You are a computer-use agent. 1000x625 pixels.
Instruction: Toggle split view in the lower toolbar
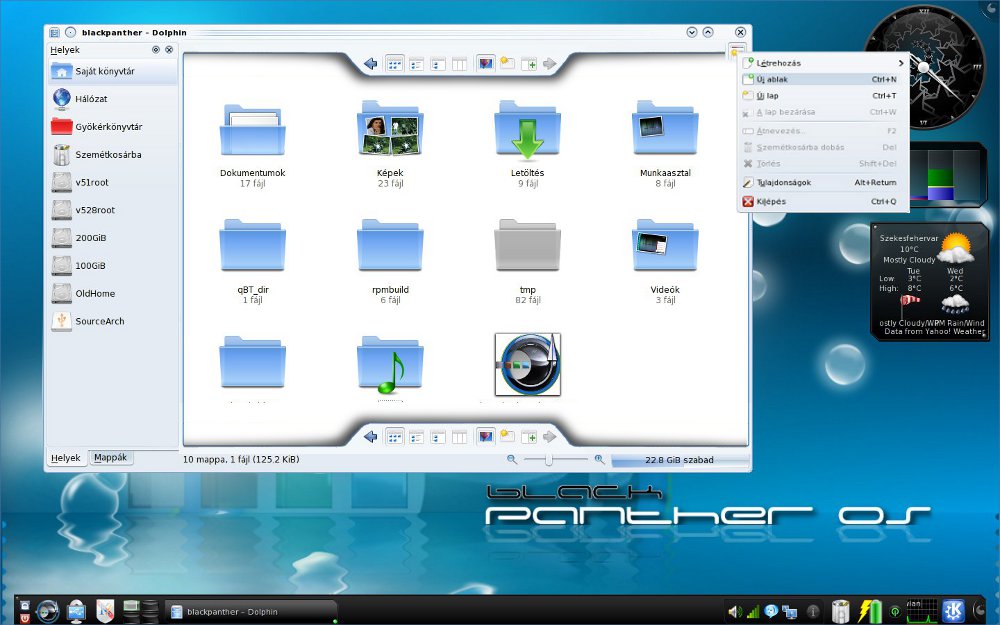529,437
